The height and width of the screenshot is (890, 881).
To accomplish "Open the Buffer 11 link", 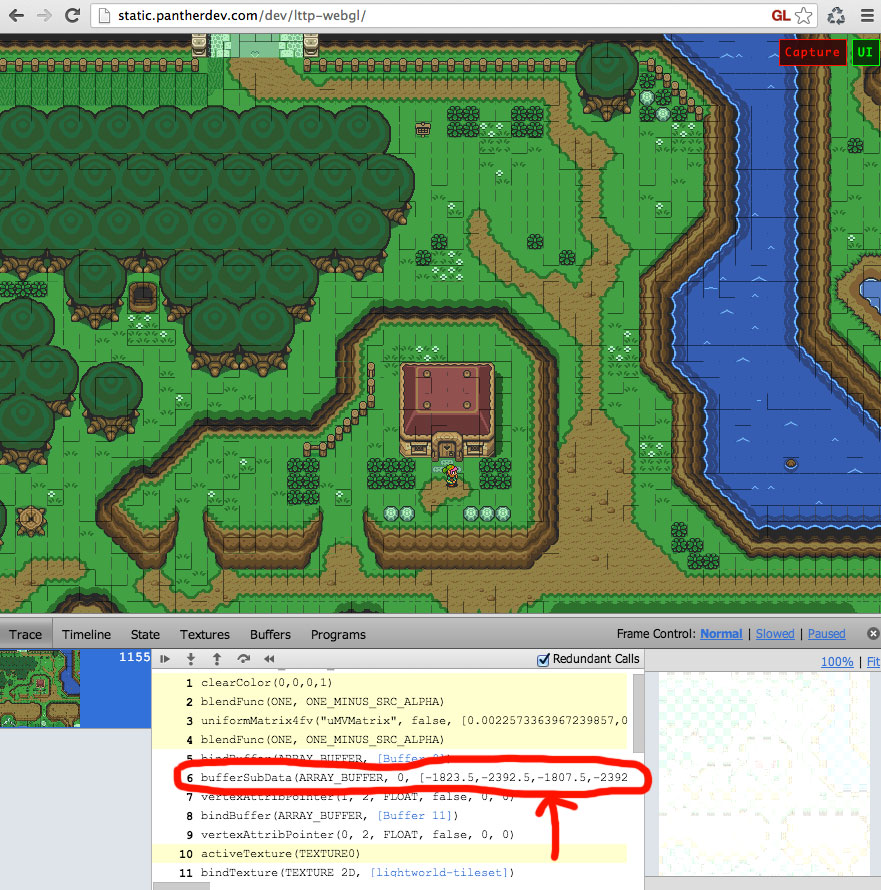I will tap(414, 816).
